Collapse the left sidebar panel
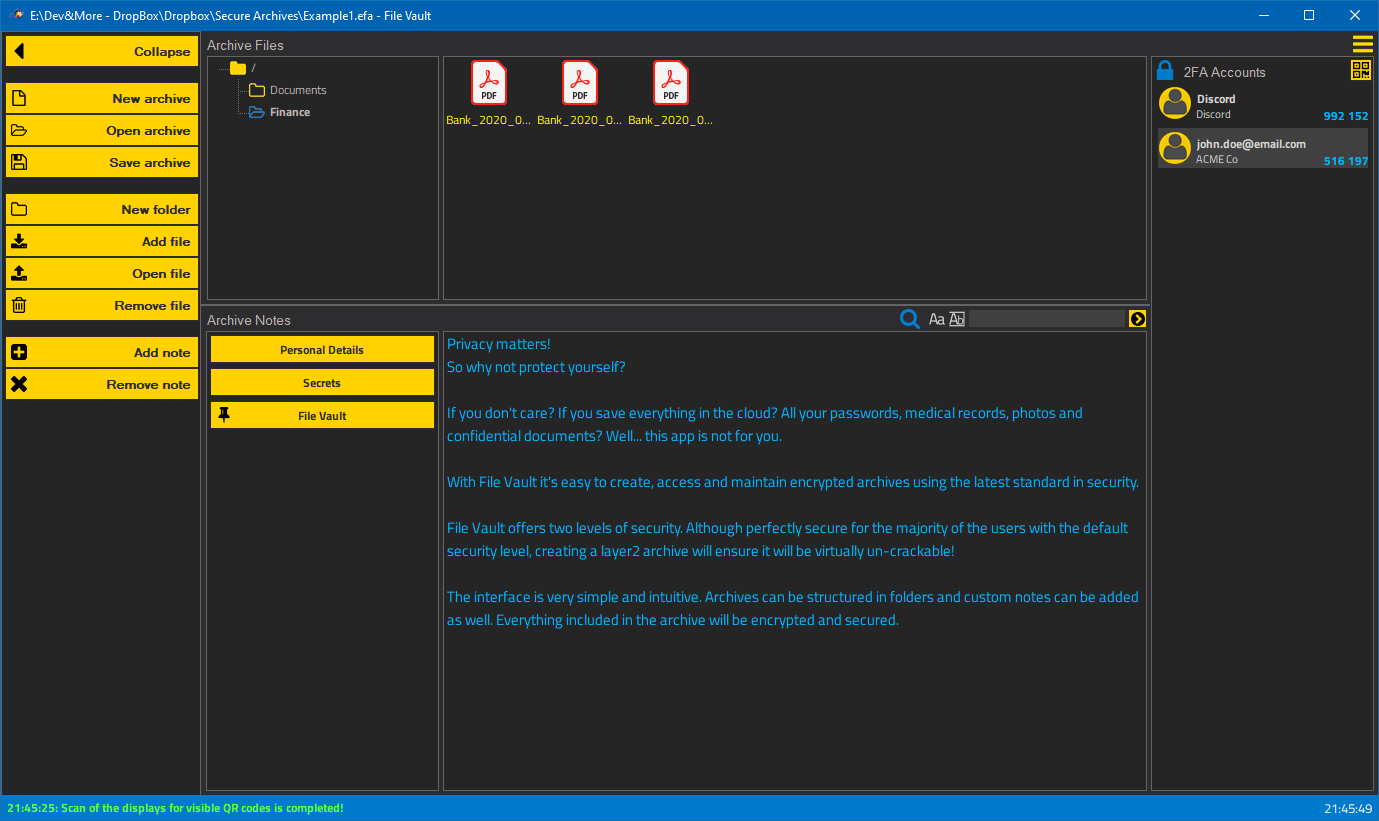 pyautogui.click(x=102, y=51)
